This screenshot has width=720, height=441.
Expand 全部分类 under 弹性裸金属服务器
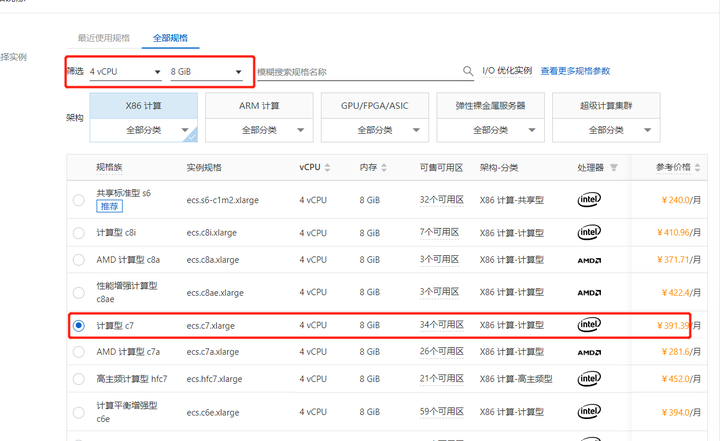(491, 130)
